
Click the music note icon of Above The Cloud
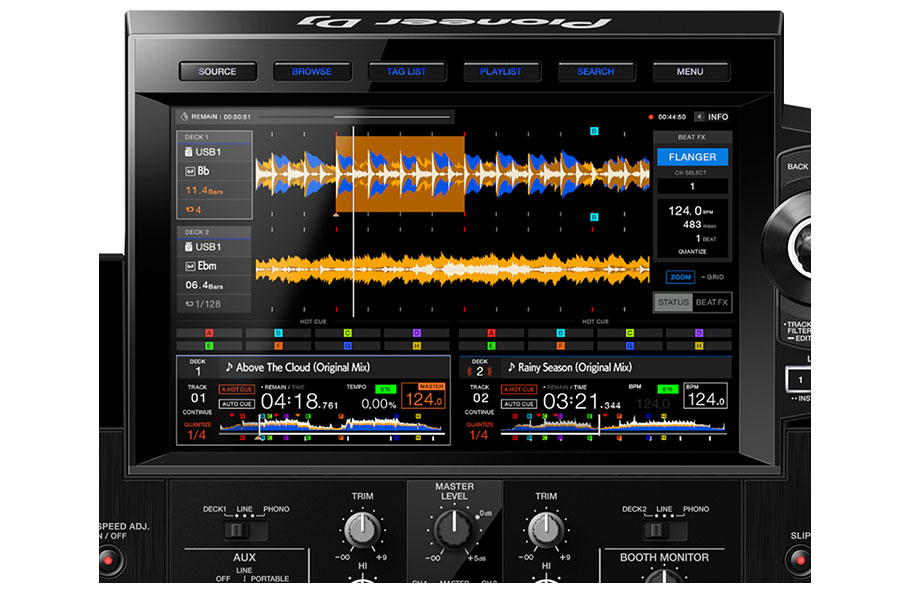229,367
